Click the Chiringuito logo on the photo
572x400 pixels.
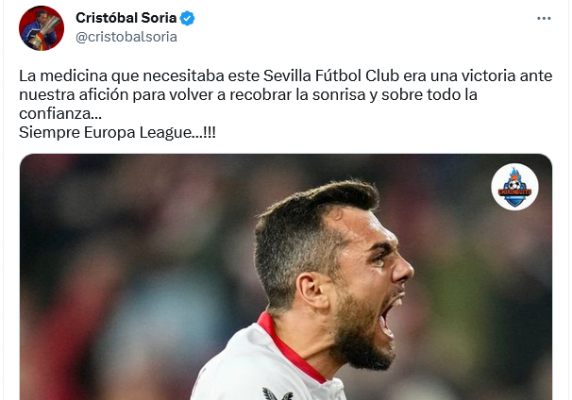tap(514, 187)
